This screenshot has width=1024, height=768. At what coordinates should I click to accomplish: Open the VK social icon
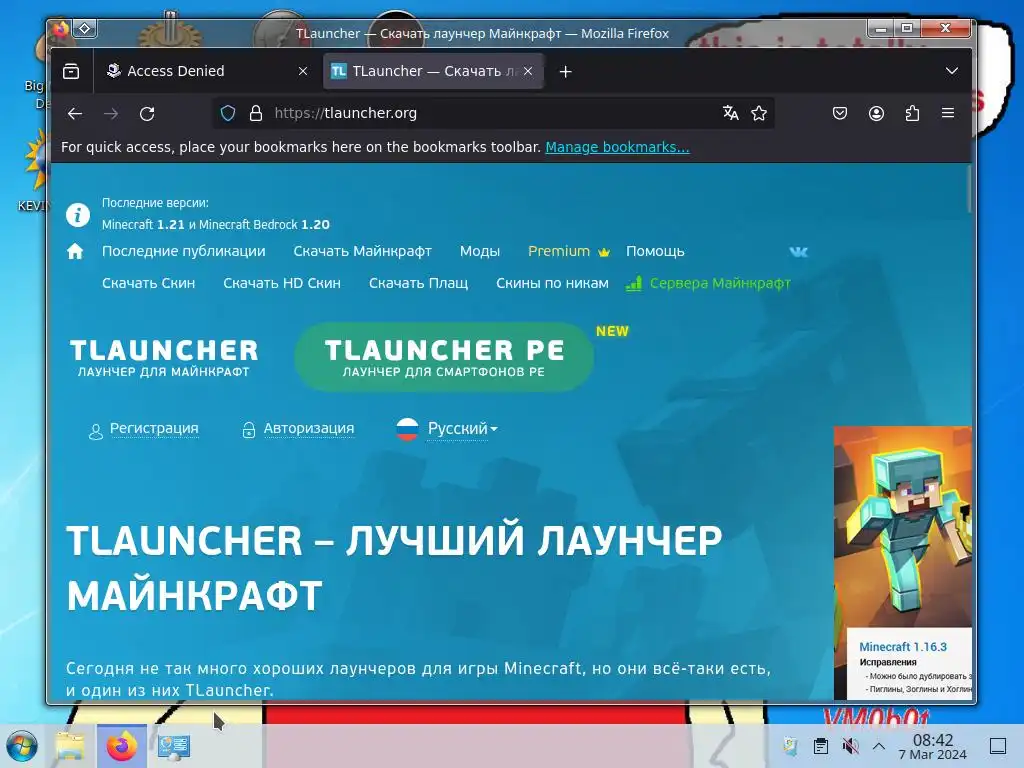[x=799, y=251]
